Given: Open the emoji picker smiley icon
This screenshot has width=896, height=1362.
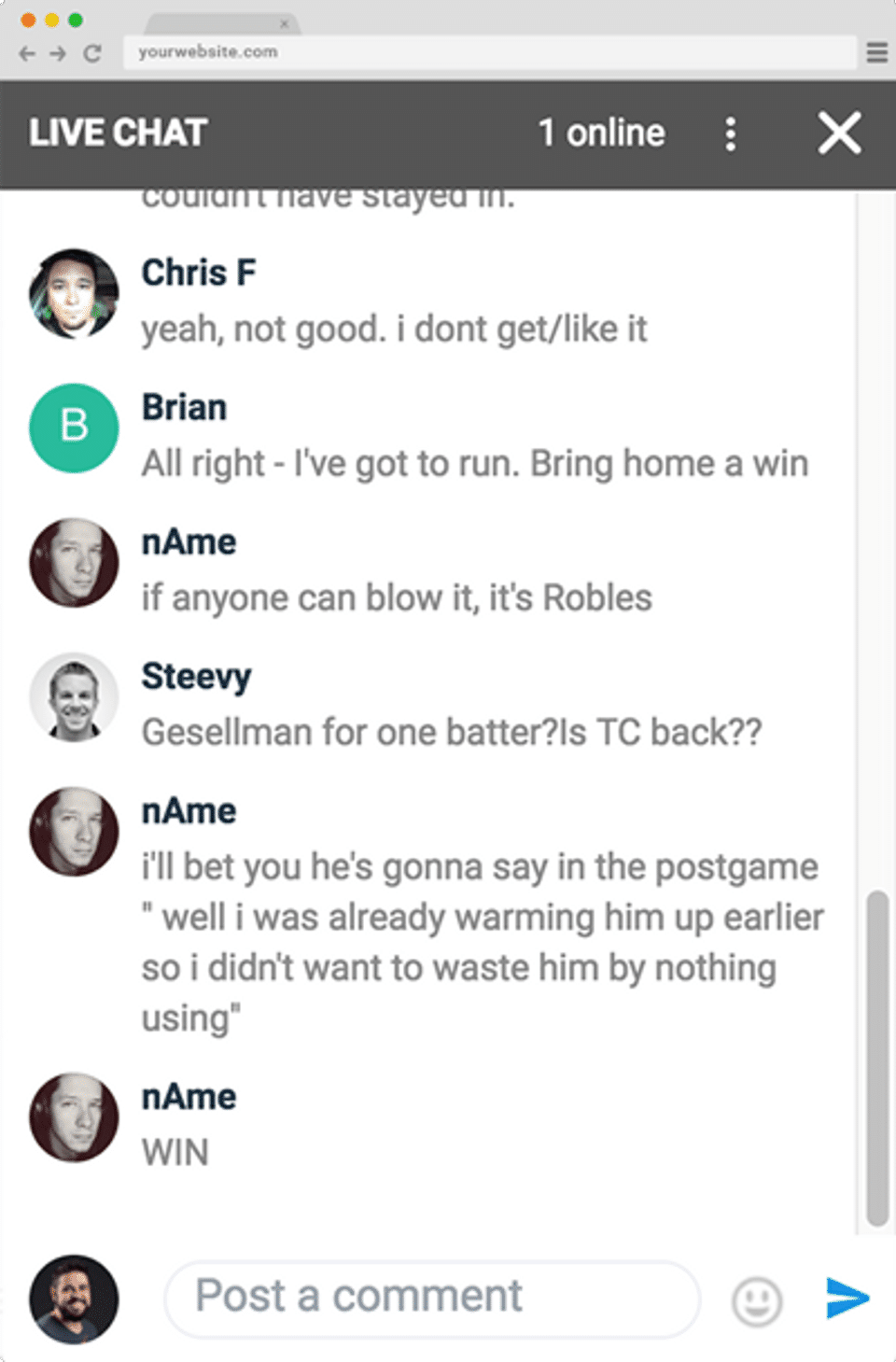Looking at the screenshot, I should 756,1300.
